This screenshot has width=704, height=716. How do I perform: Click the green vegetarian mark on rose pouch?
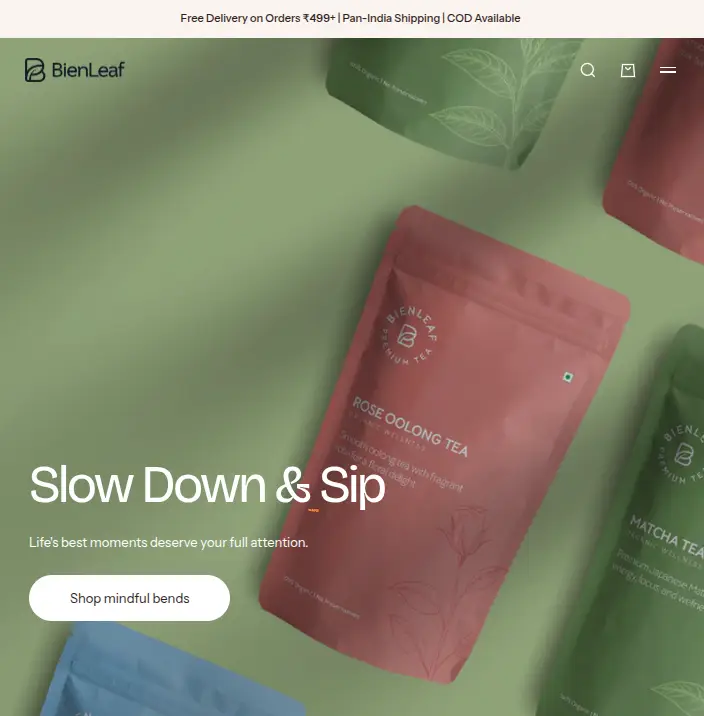567,377
